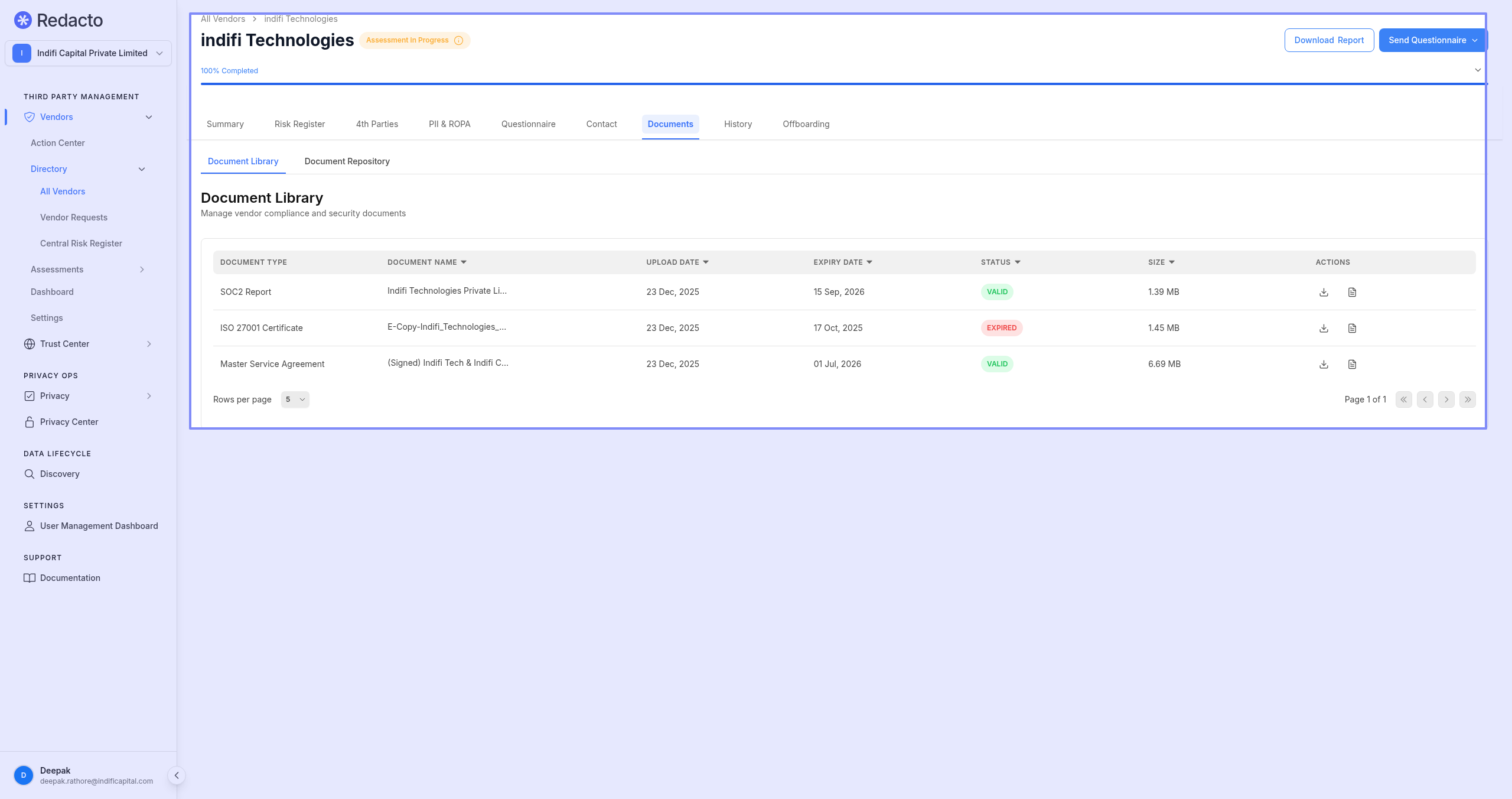1512x799 pixels.
Task: Open Discovery search item in sidebar
Action: [x=60, y=474]
